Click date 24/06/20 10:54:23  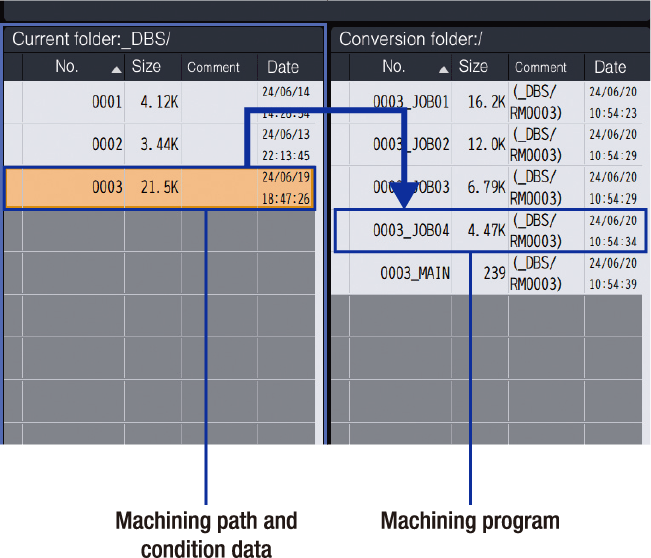613,102
